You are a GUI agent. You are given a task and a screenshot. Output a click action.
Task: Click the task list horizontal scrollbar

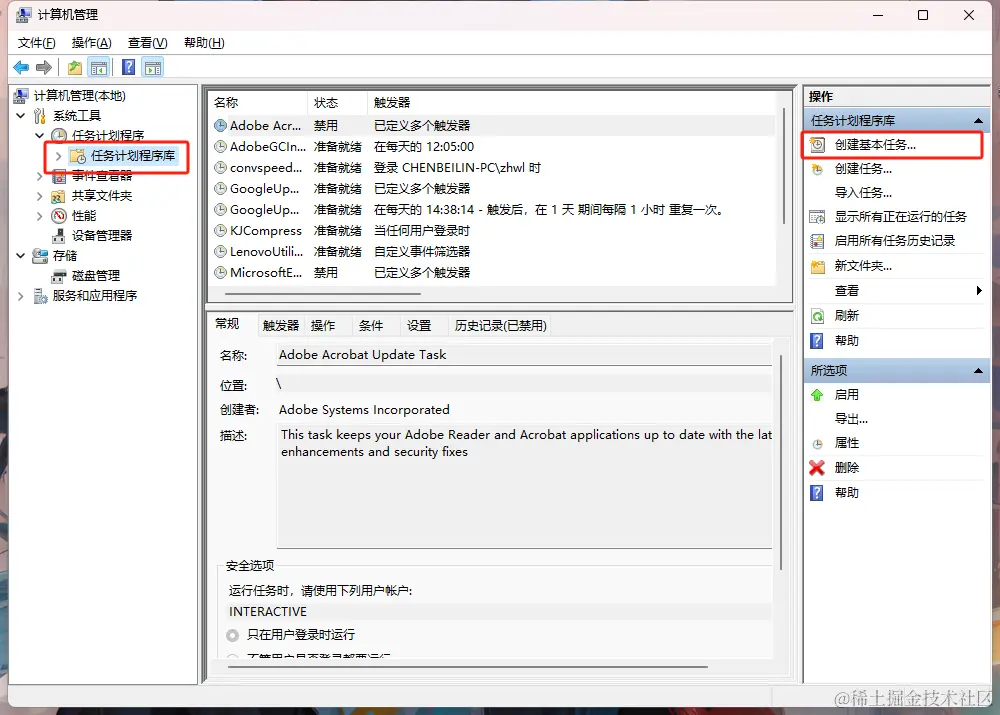point(323,294)
